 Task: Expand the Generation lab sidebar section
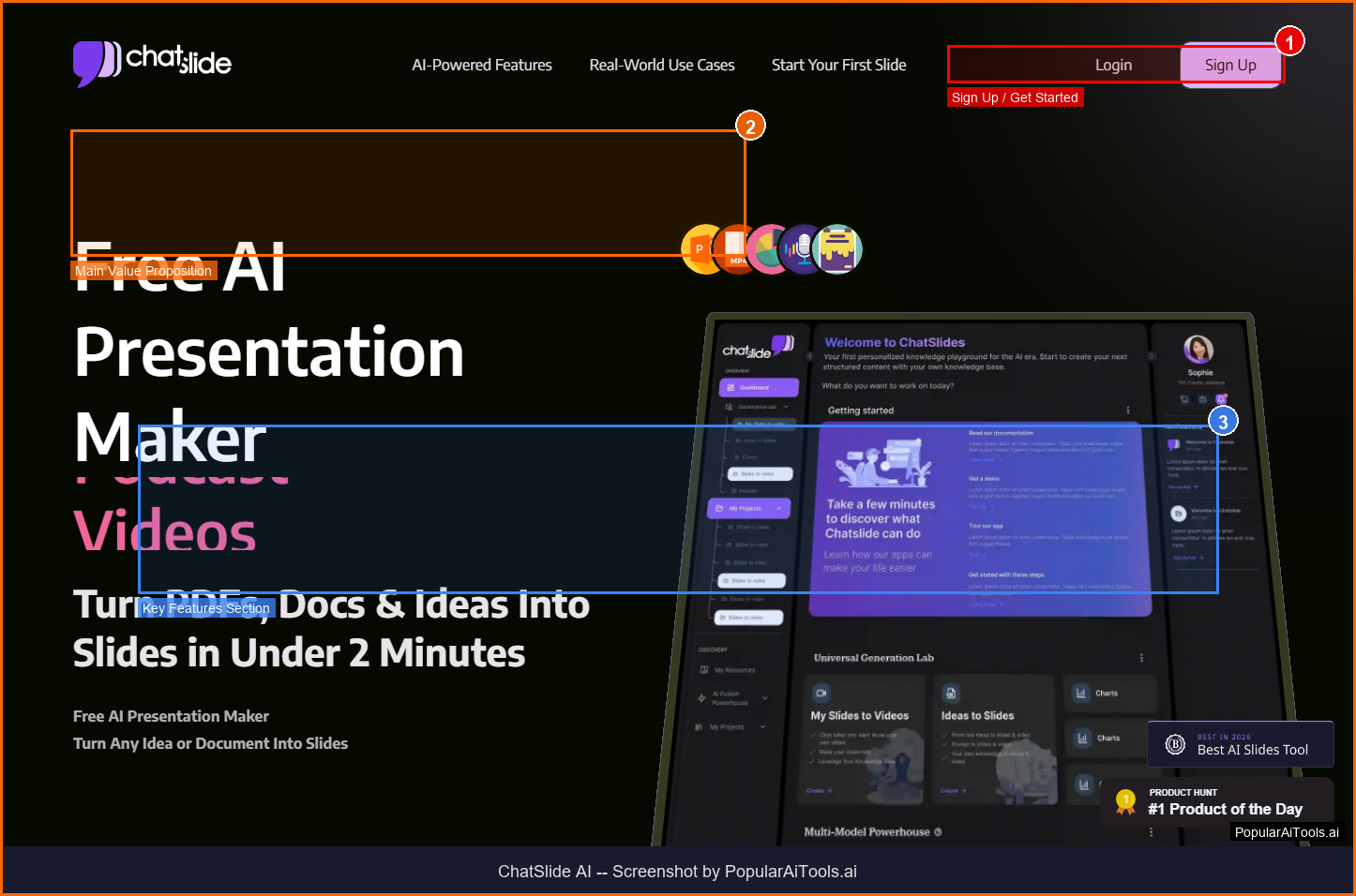[x=786, y=407]
